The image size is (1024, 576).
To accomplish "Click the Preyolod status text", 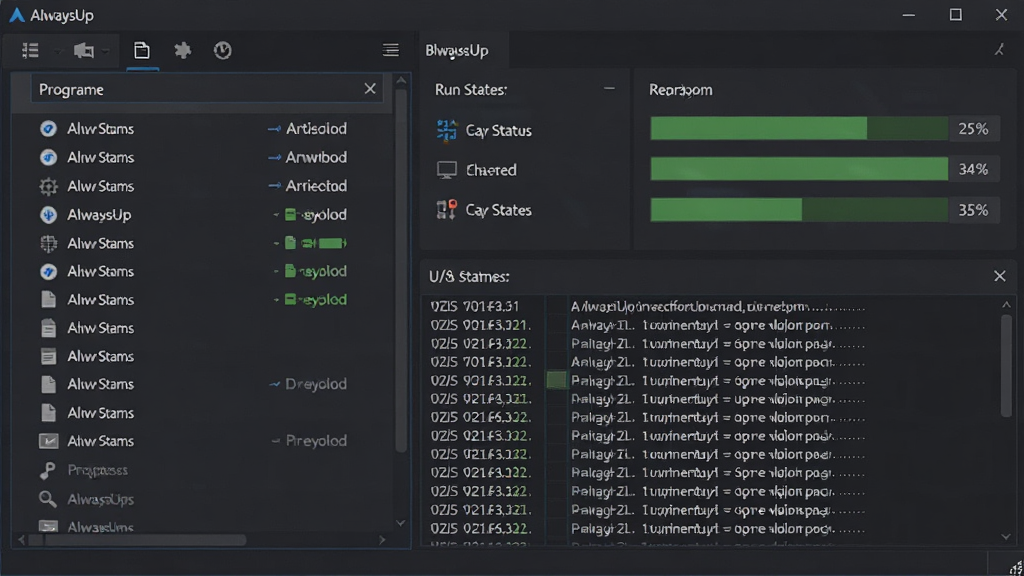I will pos(316,441).
